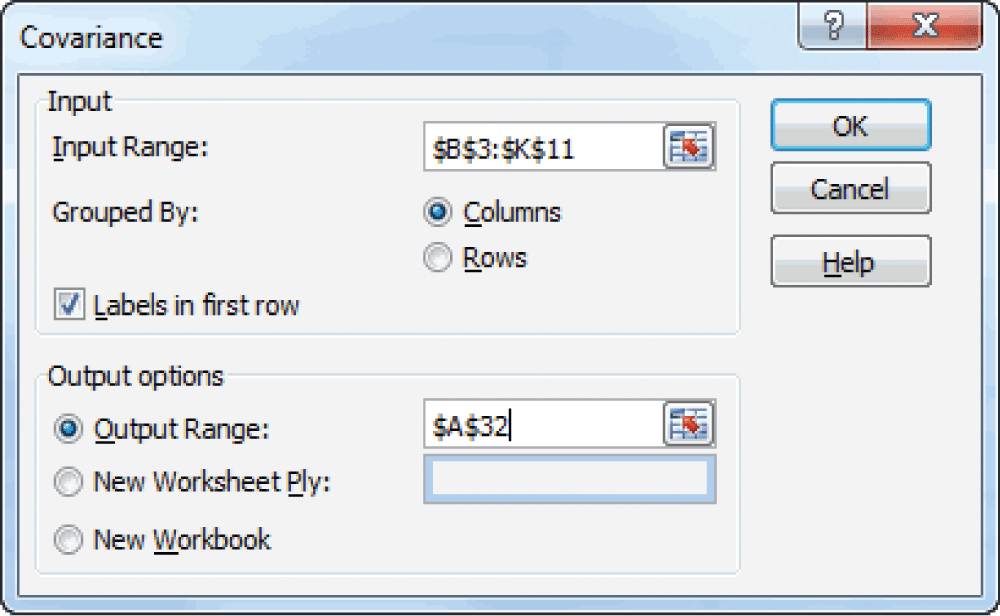Choose the New Worksheet Ply radio button
1000x616 pixels.
tap(69, 482)
